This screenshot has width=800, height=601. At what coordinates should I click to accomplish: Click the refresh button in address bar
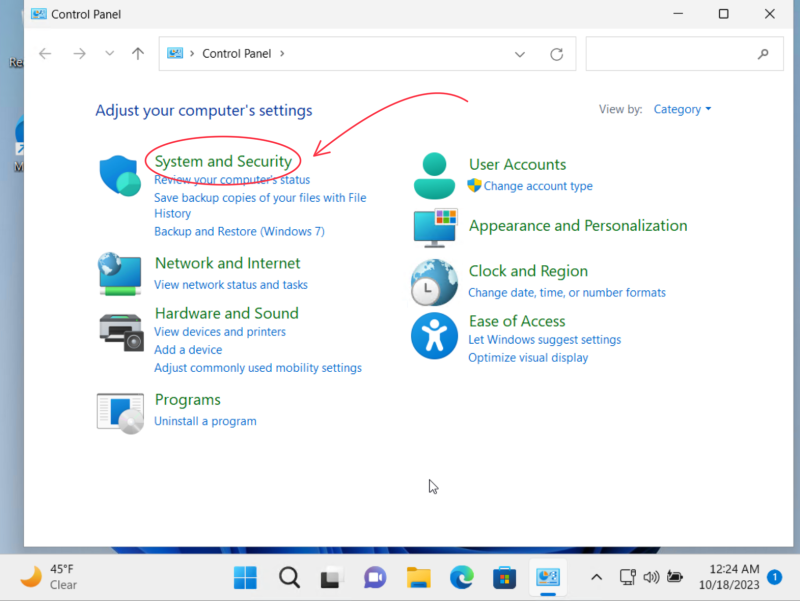tap(557, 53)
